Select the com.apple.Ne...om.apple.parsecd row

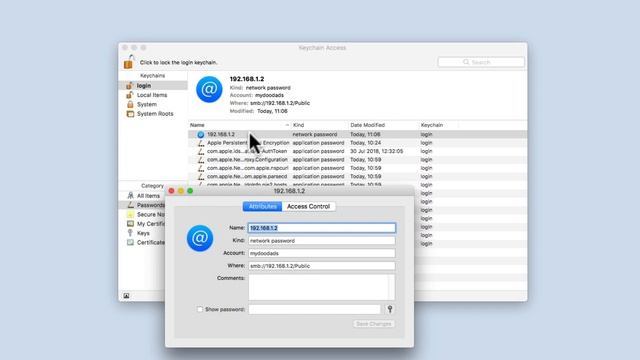coord(358,176)
